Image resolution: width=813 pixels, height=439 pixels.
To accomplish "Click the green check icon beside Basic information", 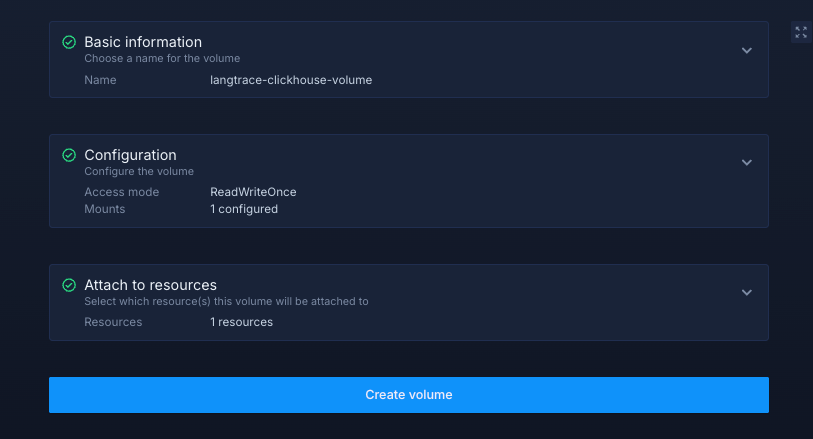I will [x=69, y=43].
